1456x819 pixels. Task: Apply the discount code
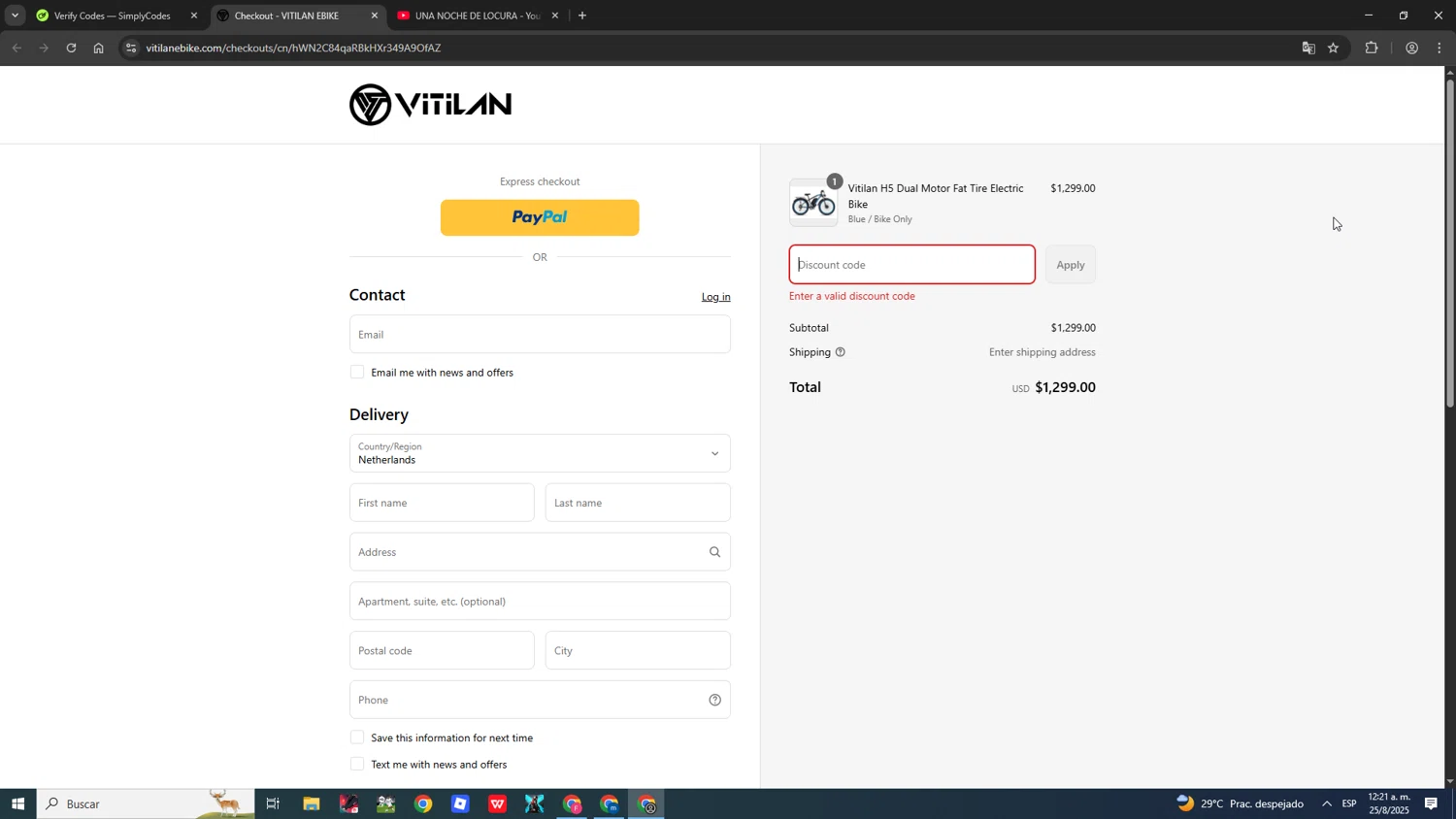coord(1071,265)
